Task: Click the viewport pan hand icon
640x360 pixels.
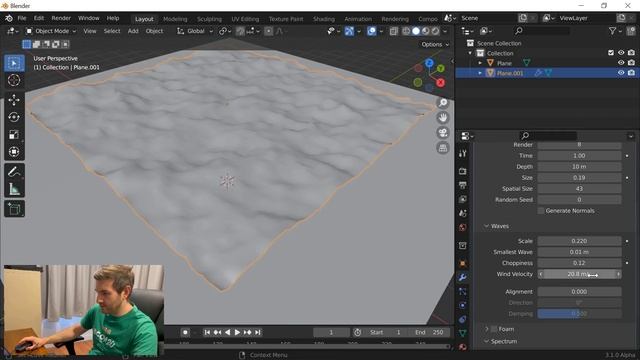Action: 443,118
